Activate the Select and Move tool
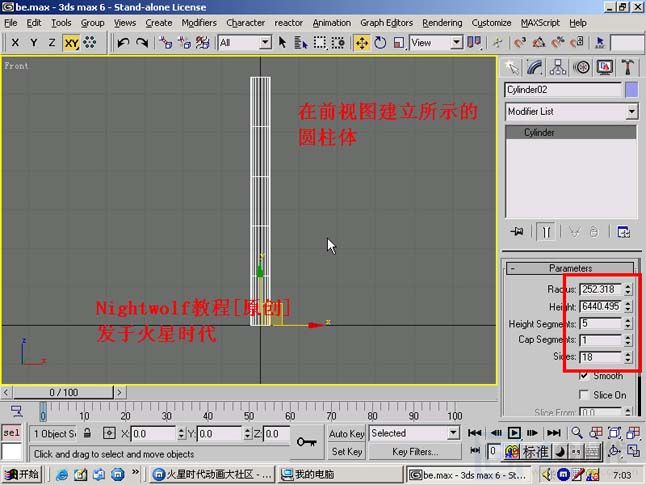 [362, 42]
